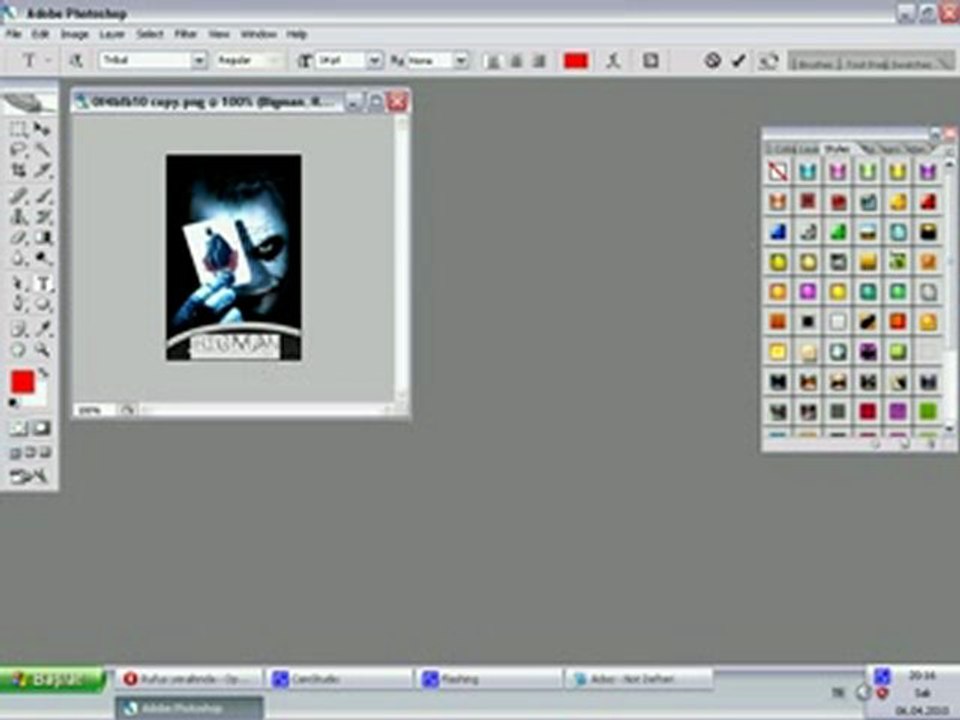
Task: Open the Filter menu
Action: [x=186, y=34]
